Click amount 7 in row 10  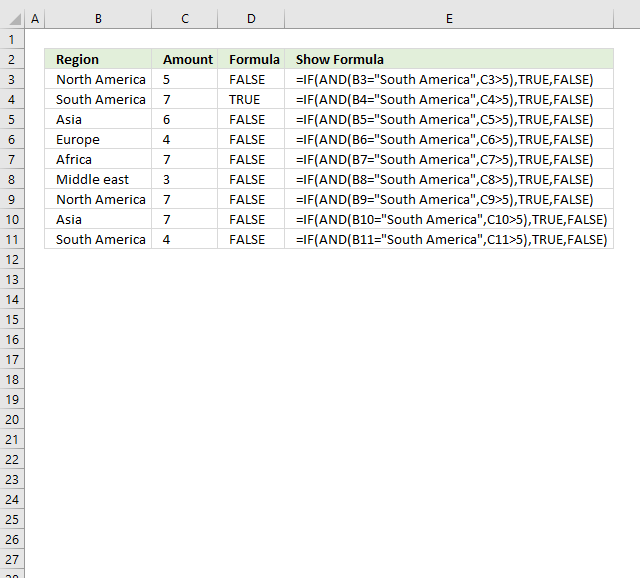(x=185, y=219)
